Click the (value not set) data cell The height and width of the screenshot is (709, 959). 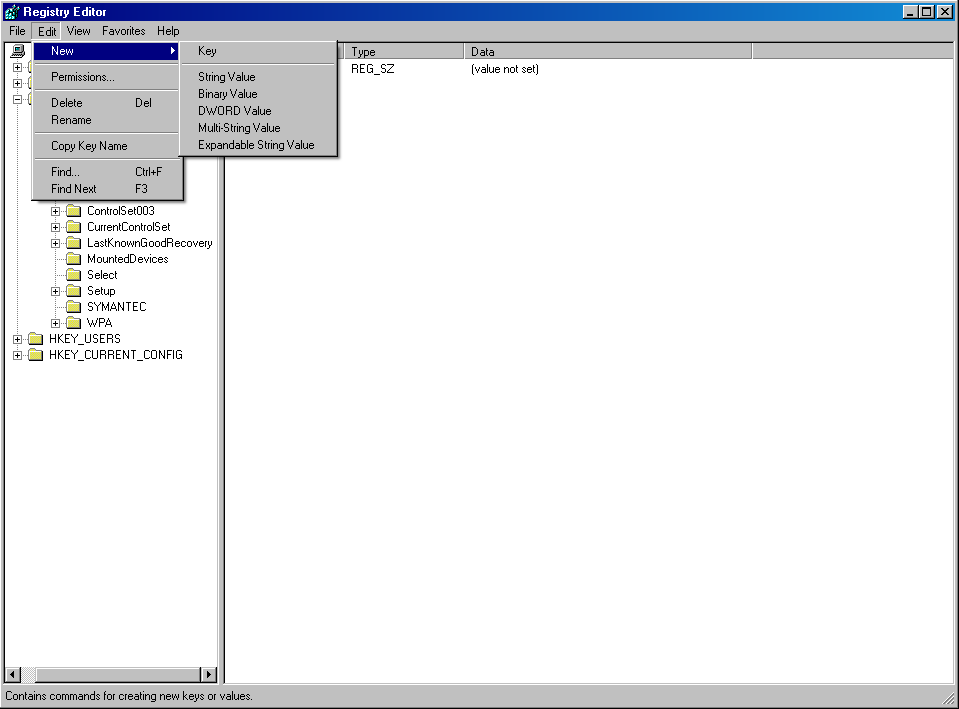pyautogui.click(x=505, y=69)
